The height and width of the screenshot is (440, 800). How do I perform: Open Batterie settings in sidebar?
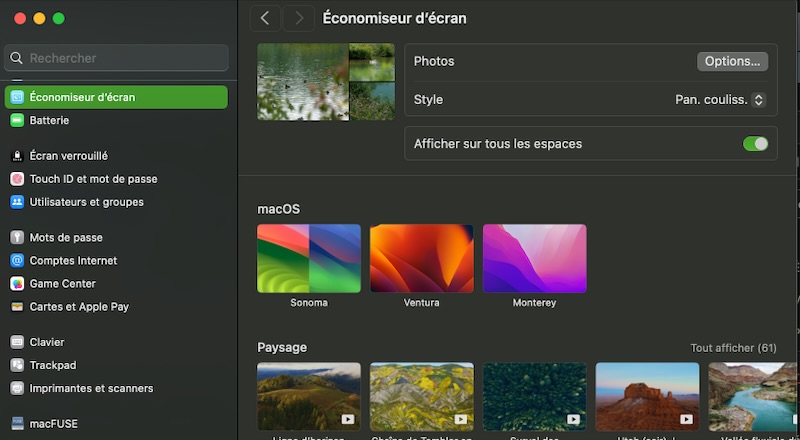click(49, 120)
